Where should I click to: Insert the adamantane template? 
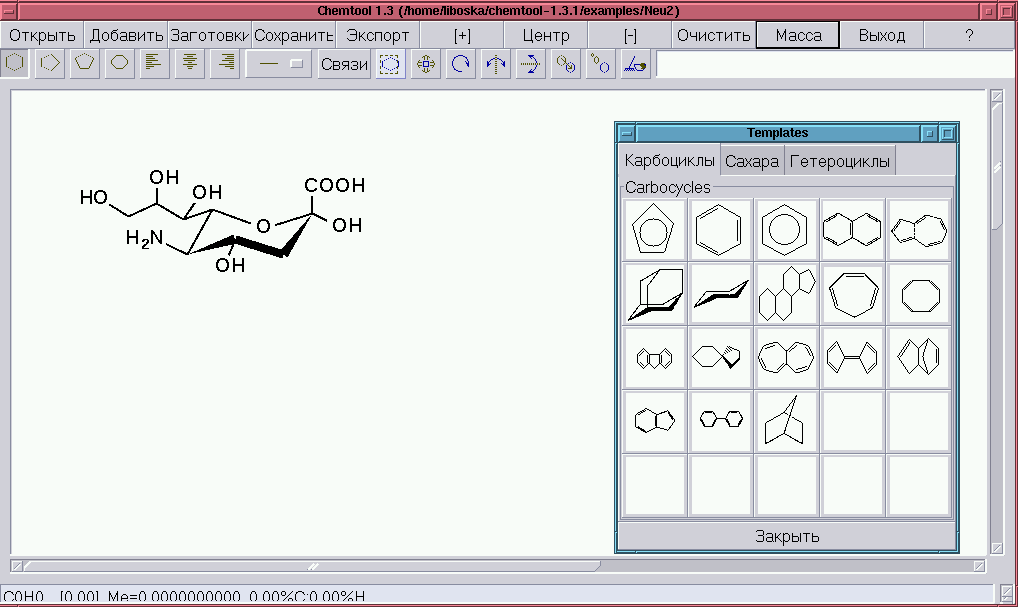click(x=655, y=294)
